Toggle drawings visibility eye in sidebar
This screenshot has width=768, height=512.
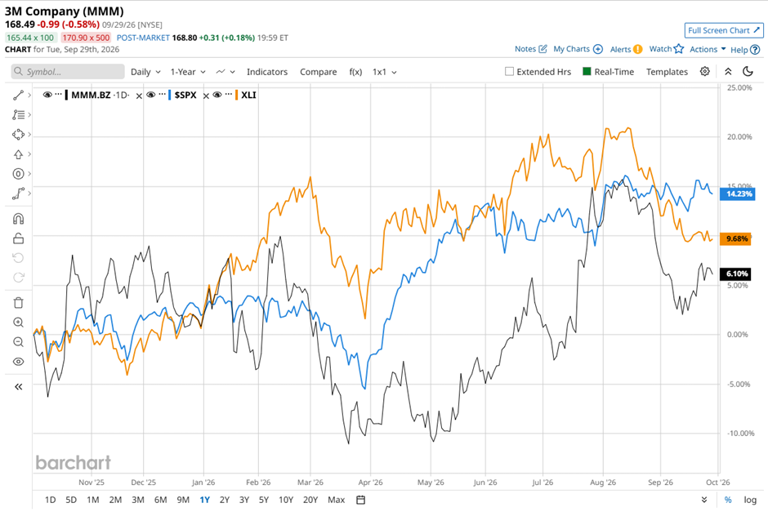click(18, 362)
